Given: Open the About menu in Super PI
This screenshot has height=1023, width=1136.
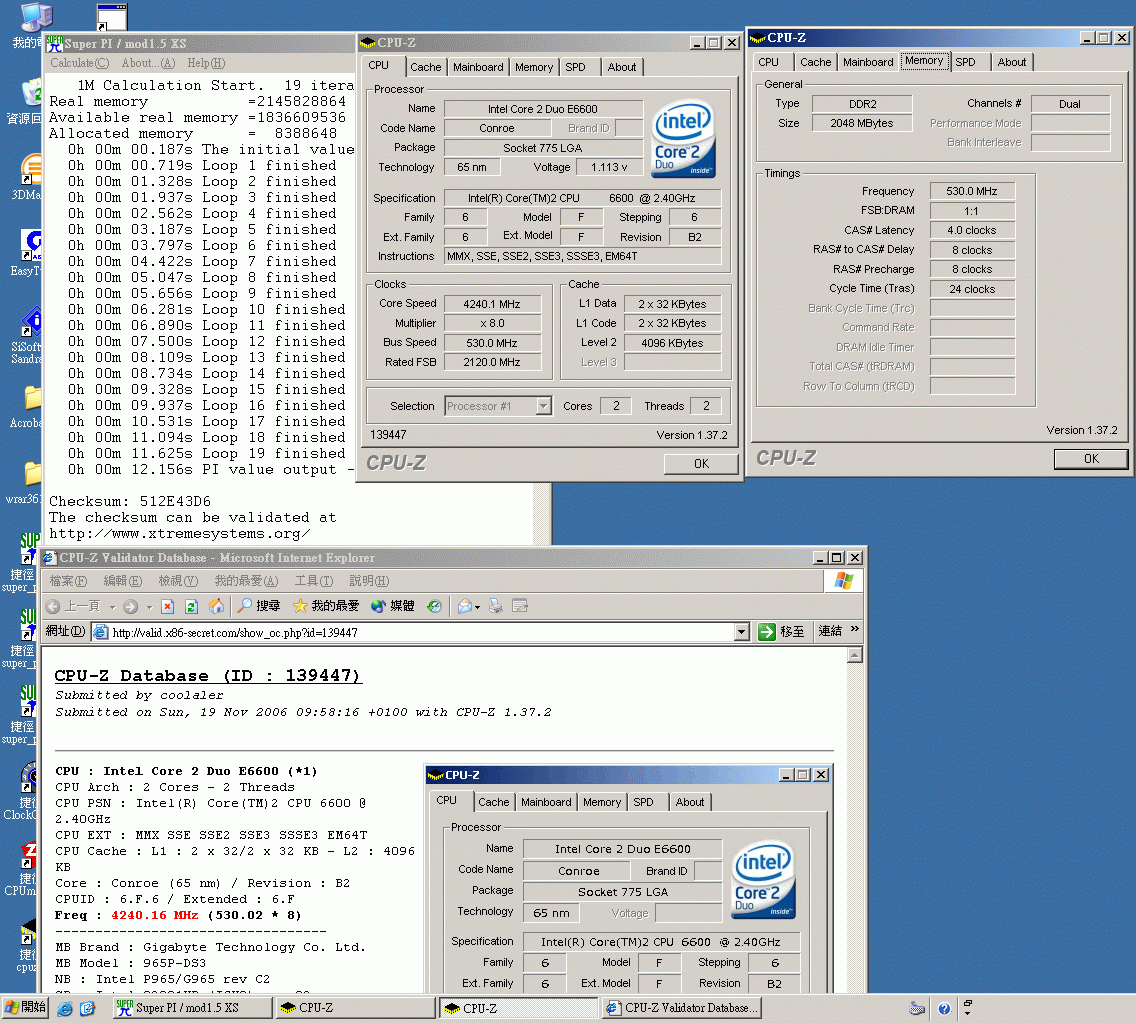Looking at the screenshot, I should tap(148, 63).
